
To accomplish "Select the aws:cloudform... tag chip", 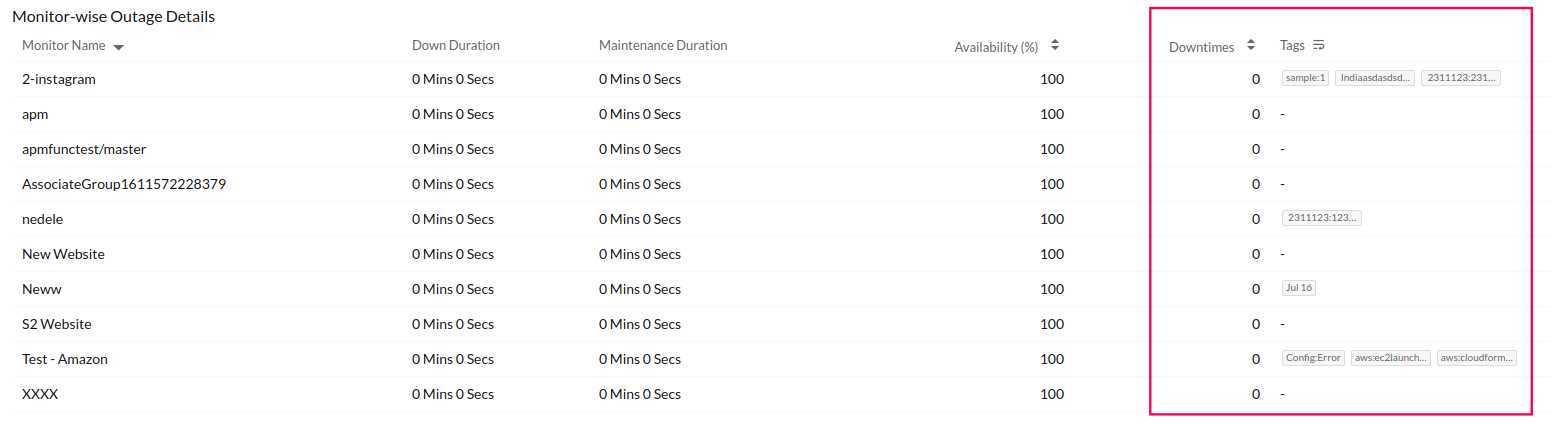I will pyautogui.click(x=1477, y=358).
